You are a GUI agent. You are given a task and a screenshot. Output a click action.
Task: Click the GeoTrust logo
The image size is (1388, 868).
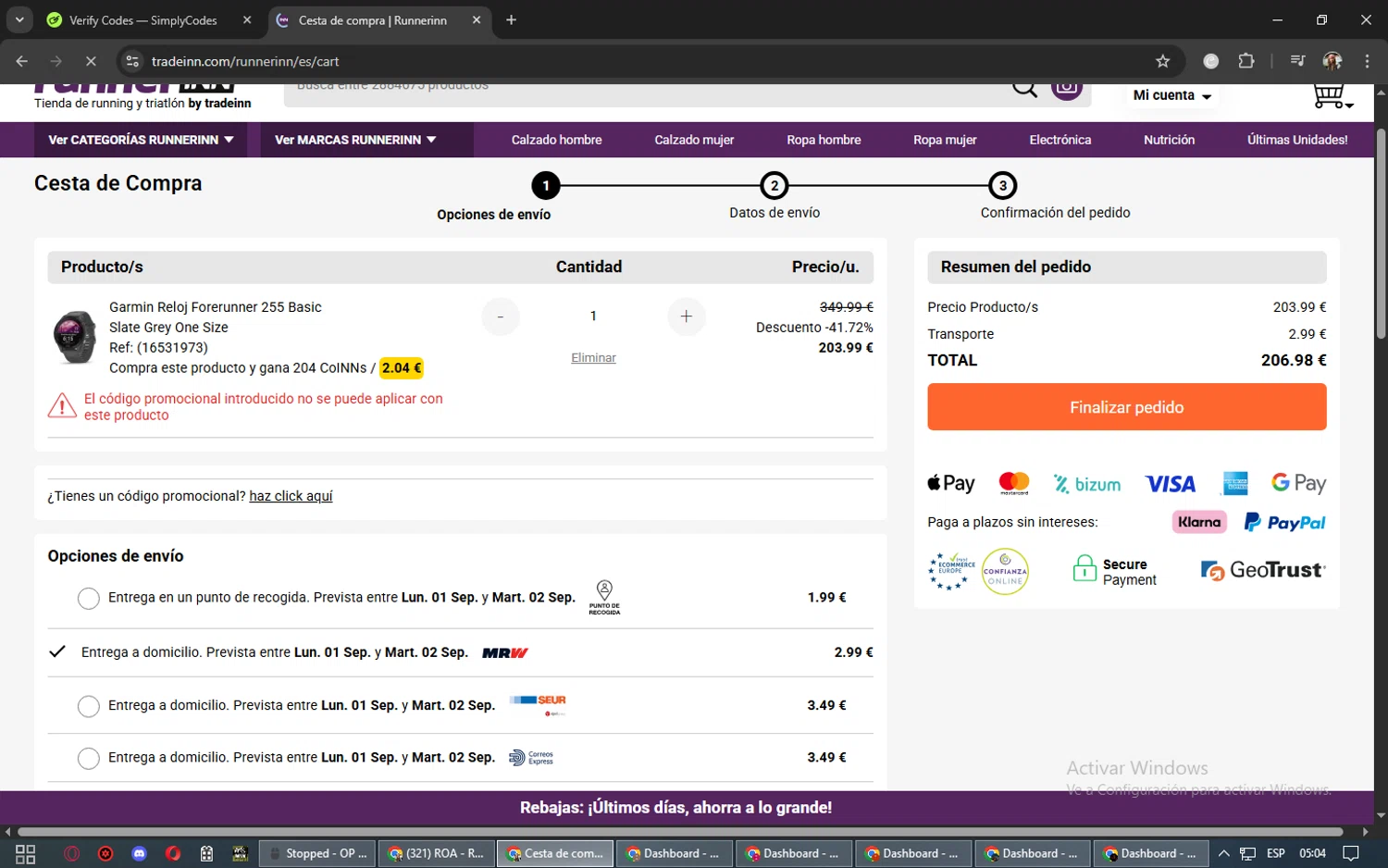pyautogui.click(x=1263, y=570)
